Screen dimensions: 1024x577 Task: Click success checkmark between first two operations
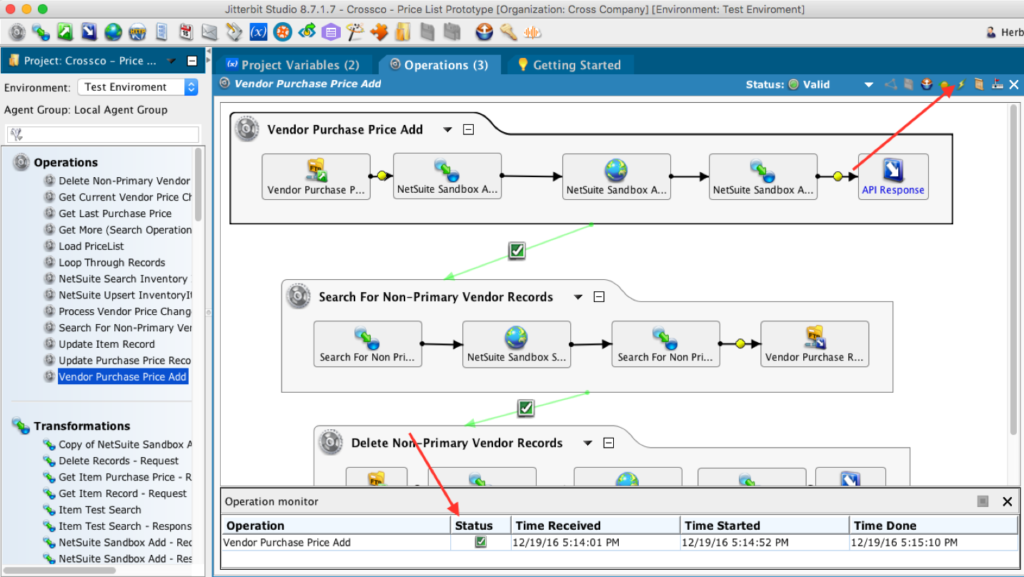[x=516, y=250]
